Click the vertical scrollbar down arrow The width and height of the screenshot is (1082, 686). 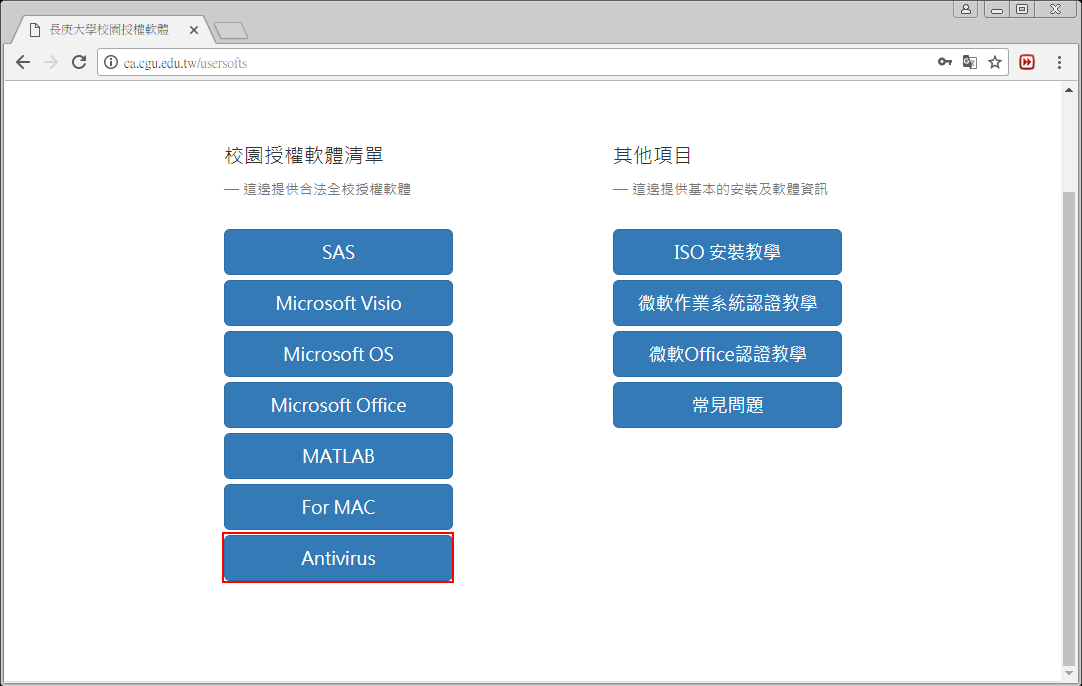[x=1069, y=673]
